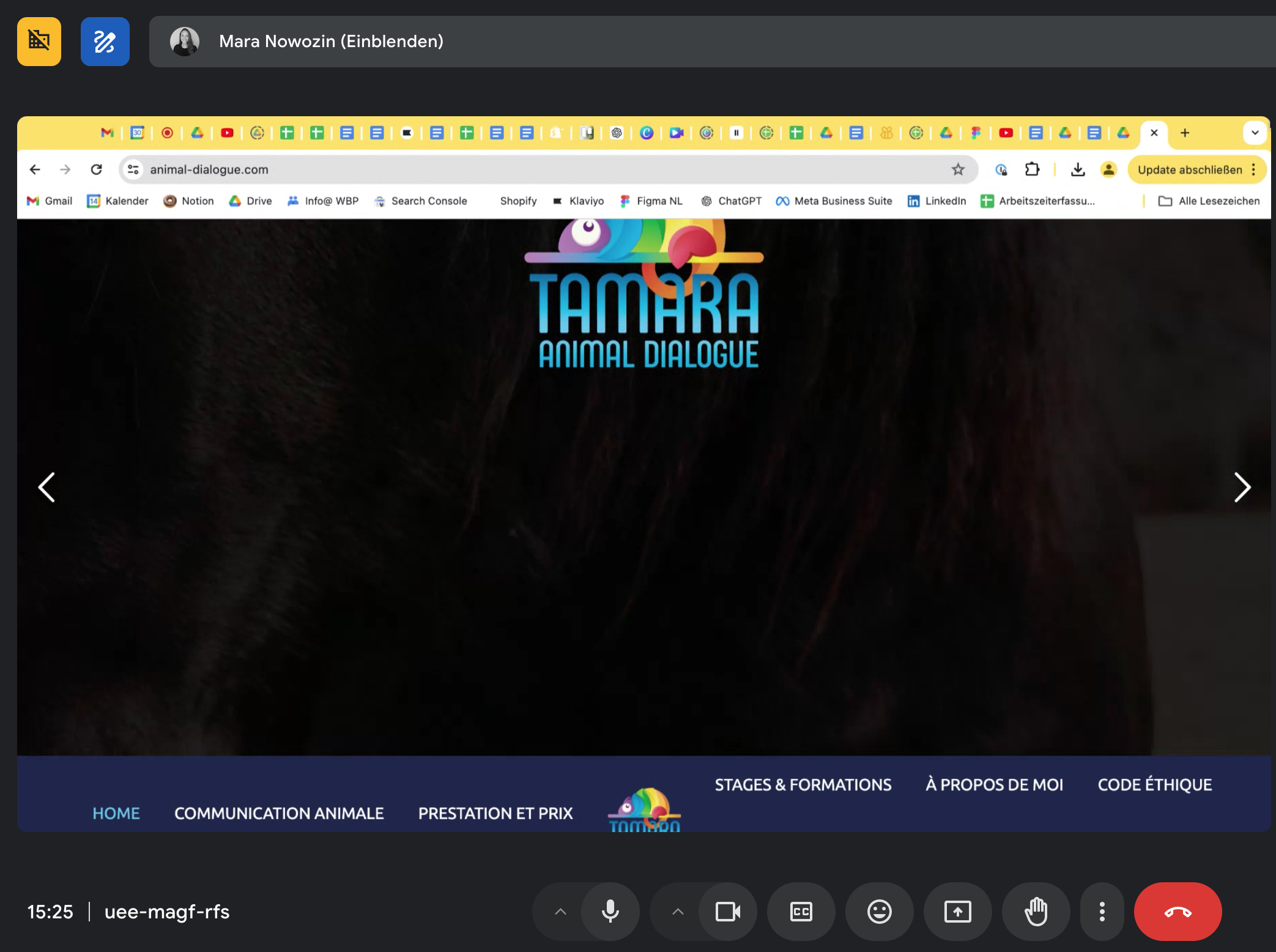
Task: View site information for animal-dialogue.com
Action: pyautogui.click(x=133, y=169)
